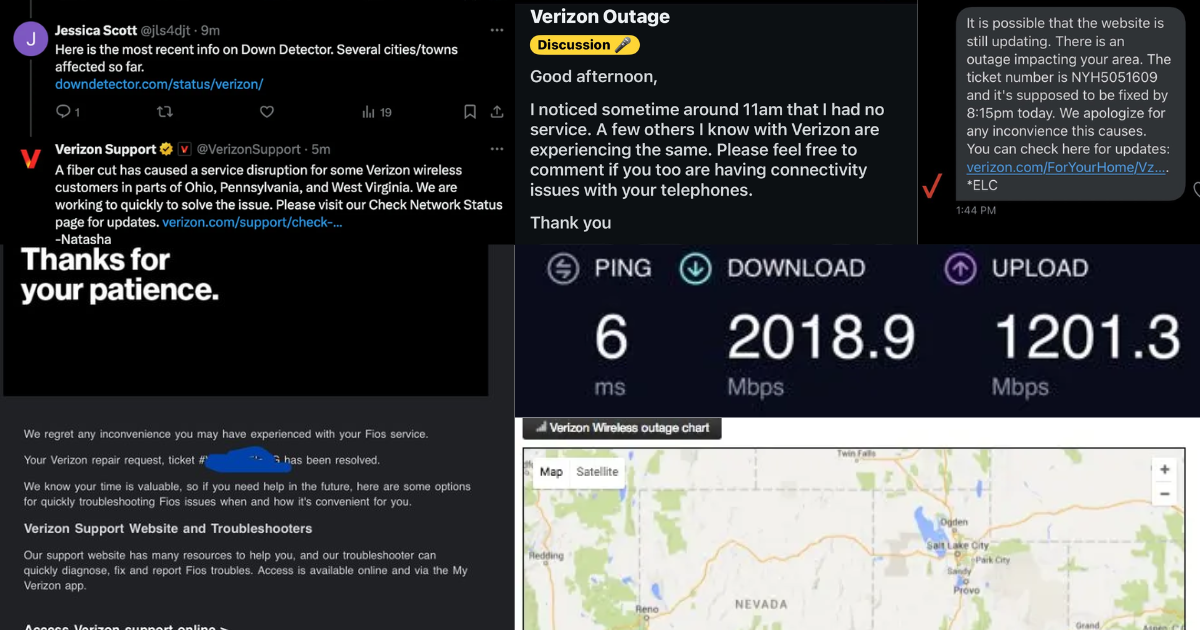
Task: Open more options on Verizon Support tweet
Action: (x=497, y=150)
